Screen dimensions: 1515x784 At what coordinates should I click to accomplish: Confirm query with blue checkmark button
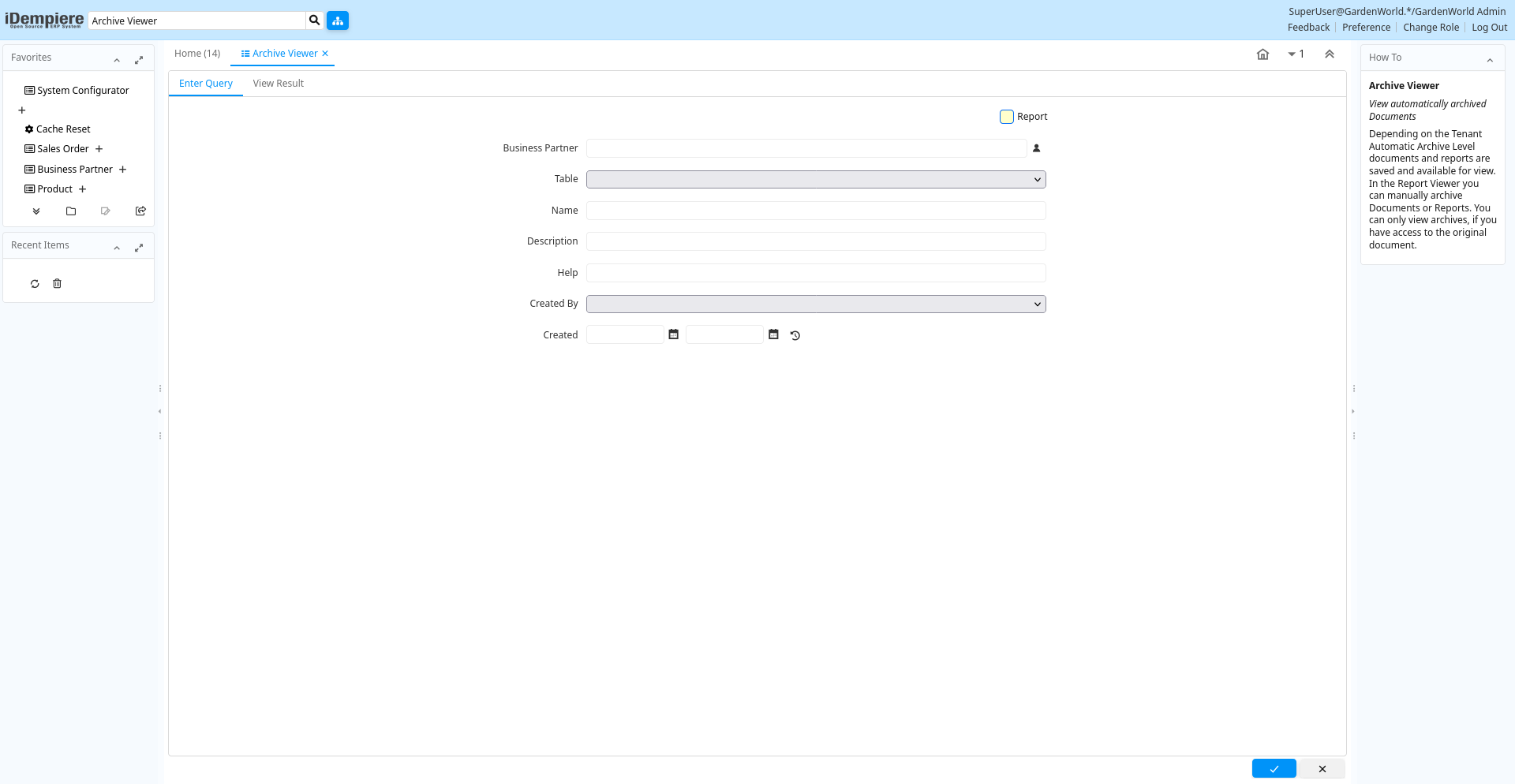(x=1274, y=768)
